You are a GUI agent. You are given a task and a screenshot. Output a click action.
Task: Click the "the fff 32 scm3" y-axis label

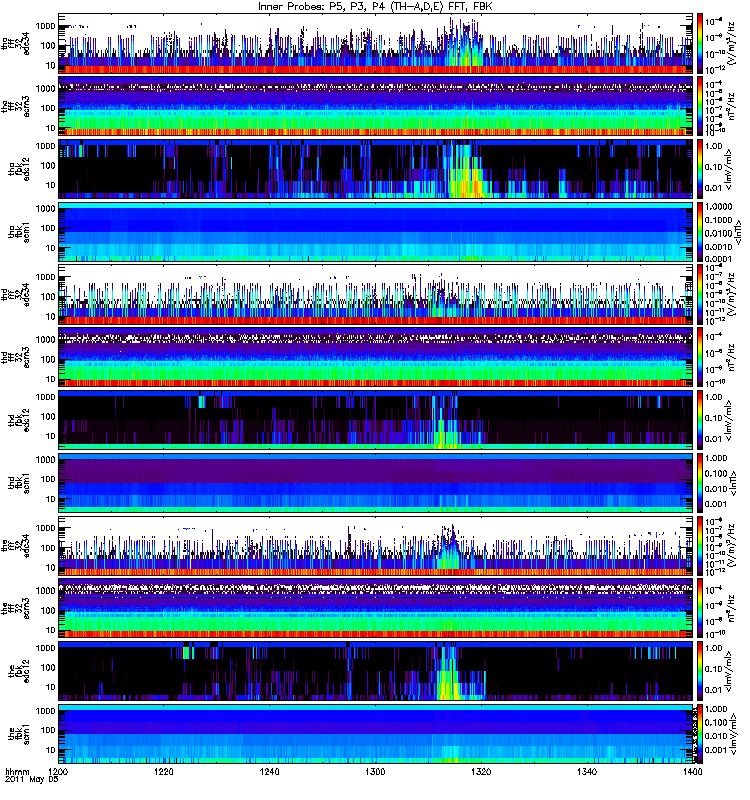point(16,608)
